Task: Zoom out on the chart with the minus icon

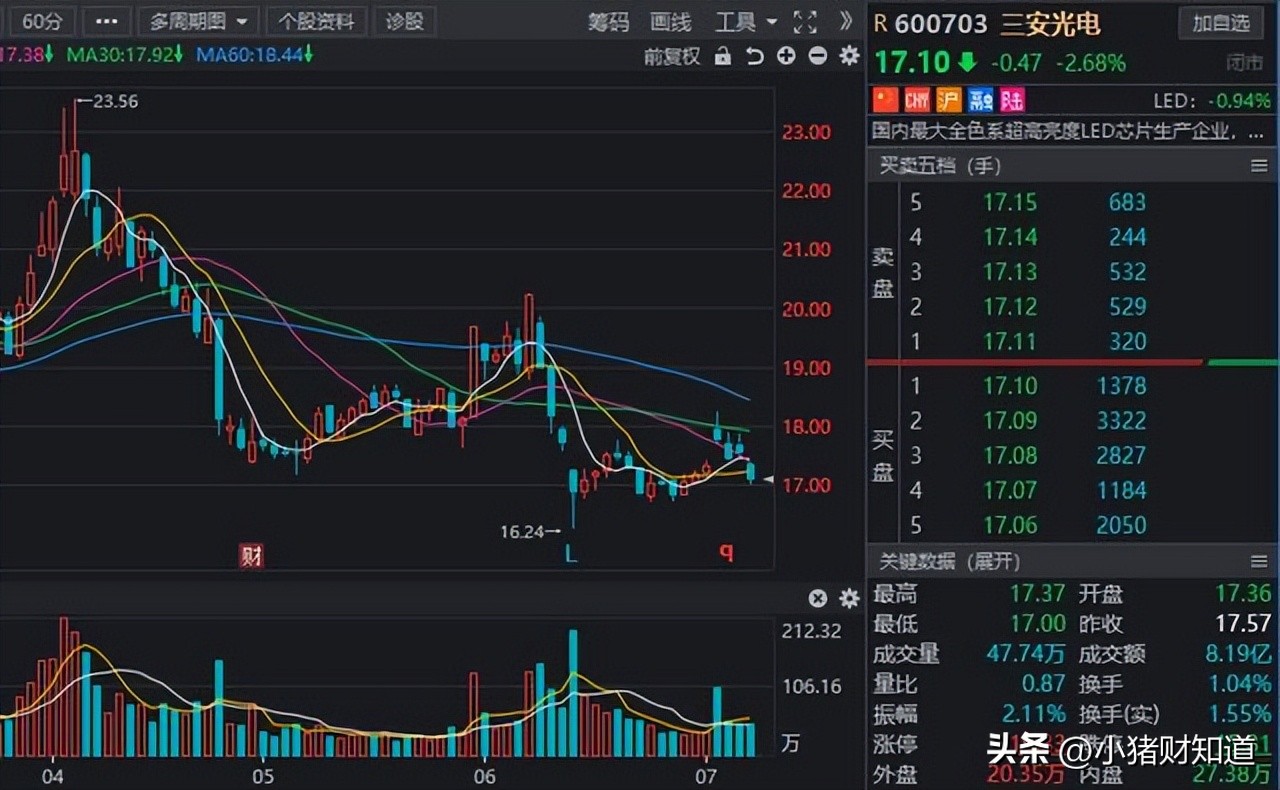Action: pyautogui.click(x=817, y=57)
